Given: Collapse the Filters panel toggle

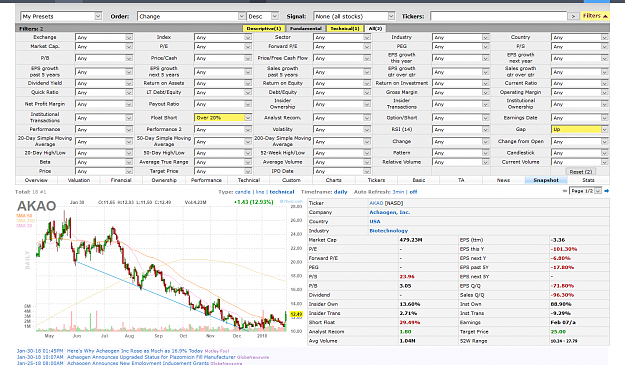Looking at the screenshot, I should [x=595, y=16].
